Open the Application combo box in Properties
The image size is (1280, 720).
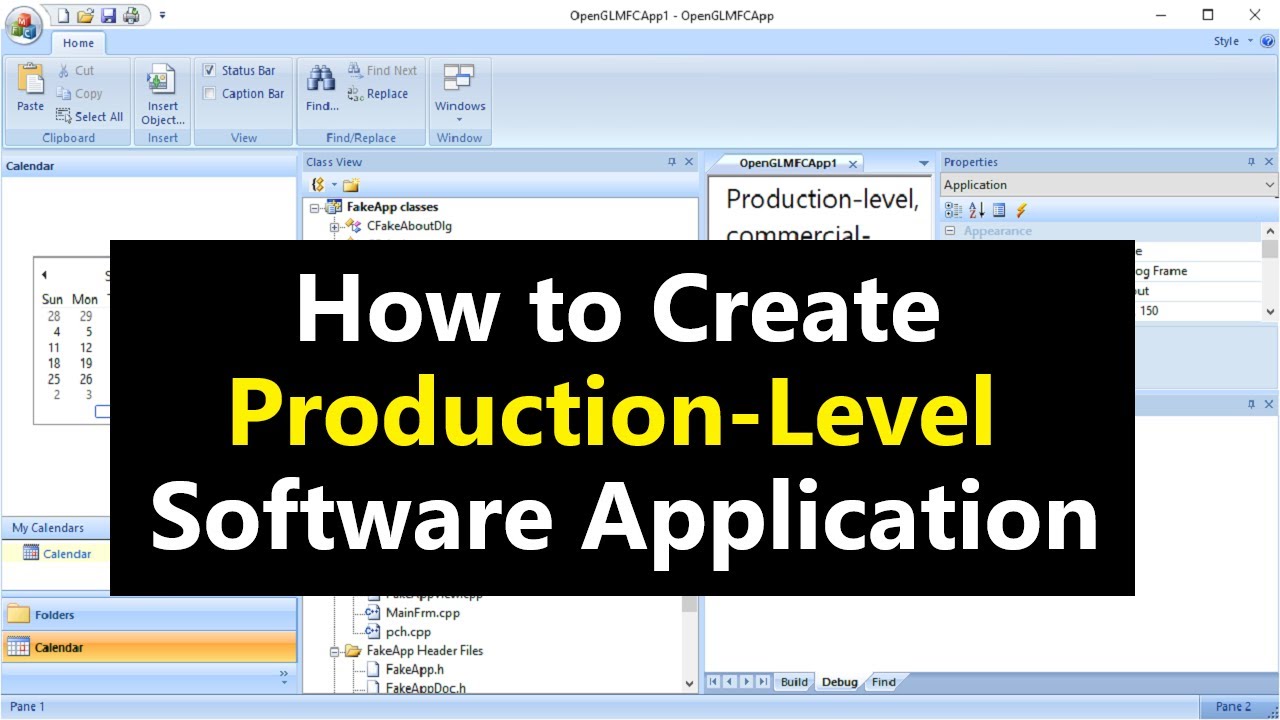point(1110,185)
